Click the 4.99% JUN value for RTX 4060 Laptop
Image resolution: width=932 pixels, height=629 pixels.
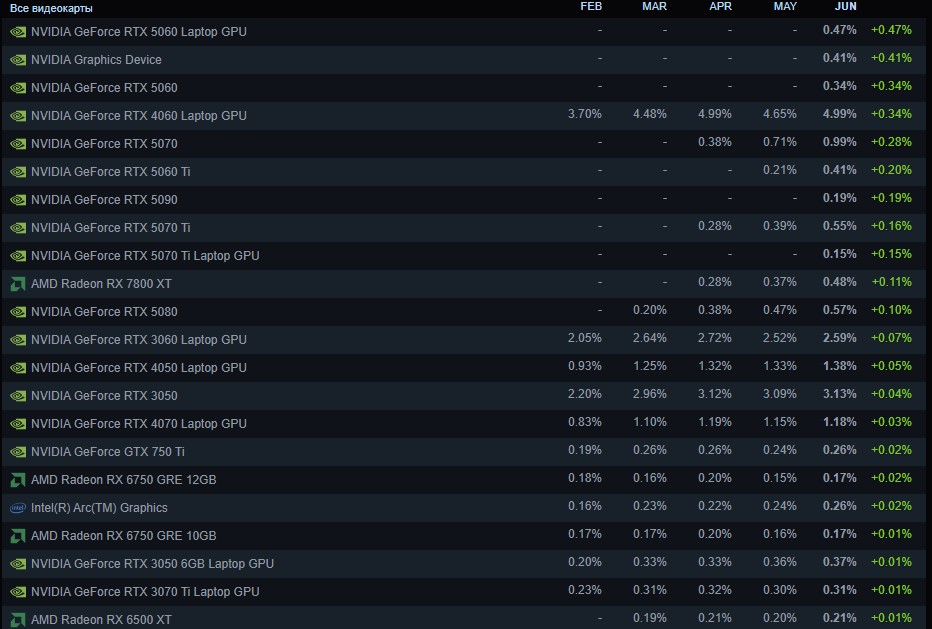pos(839,114)
